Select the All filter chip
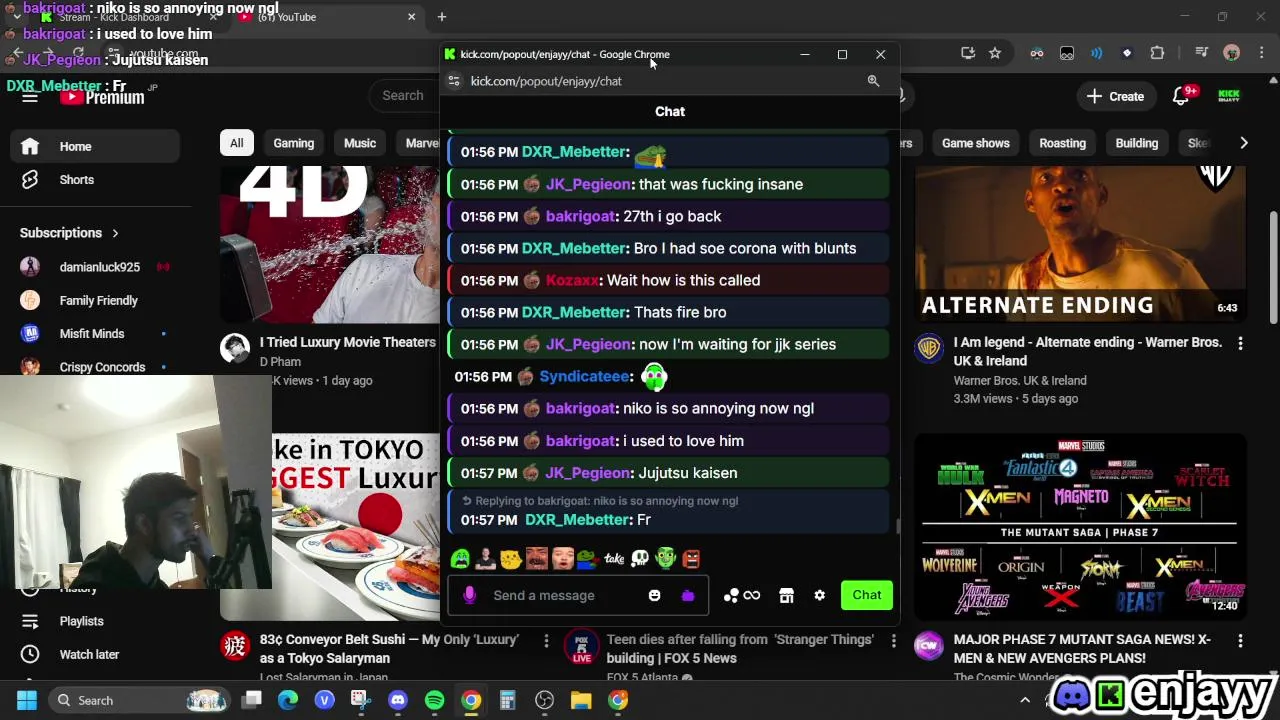 coord(236,143)
